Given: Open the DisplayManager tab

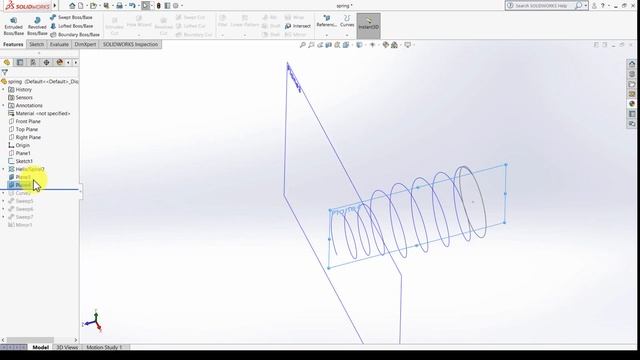Looking at the screenshot, I should [x=60, y=62].
